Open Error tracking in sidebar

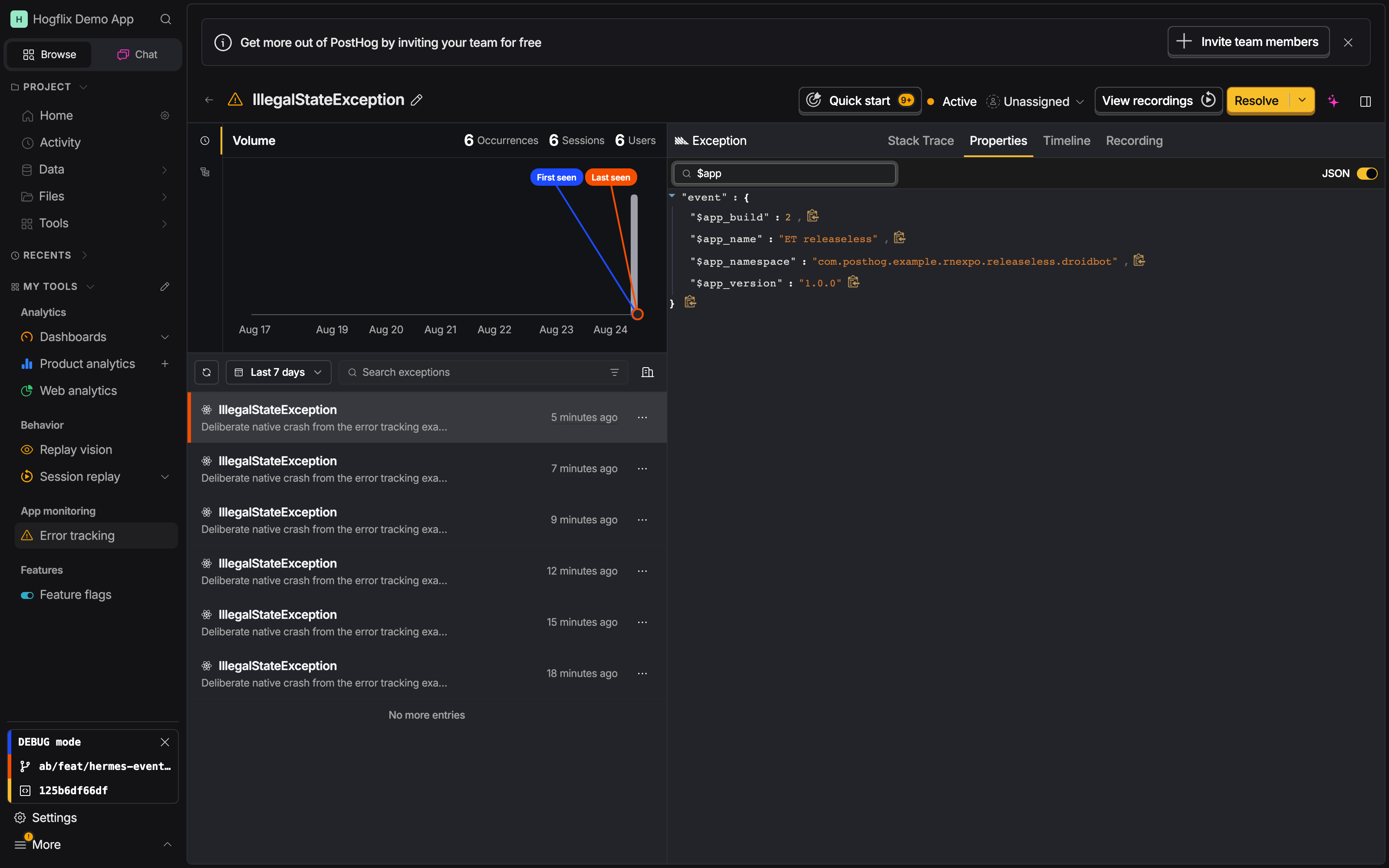(96, 535)
